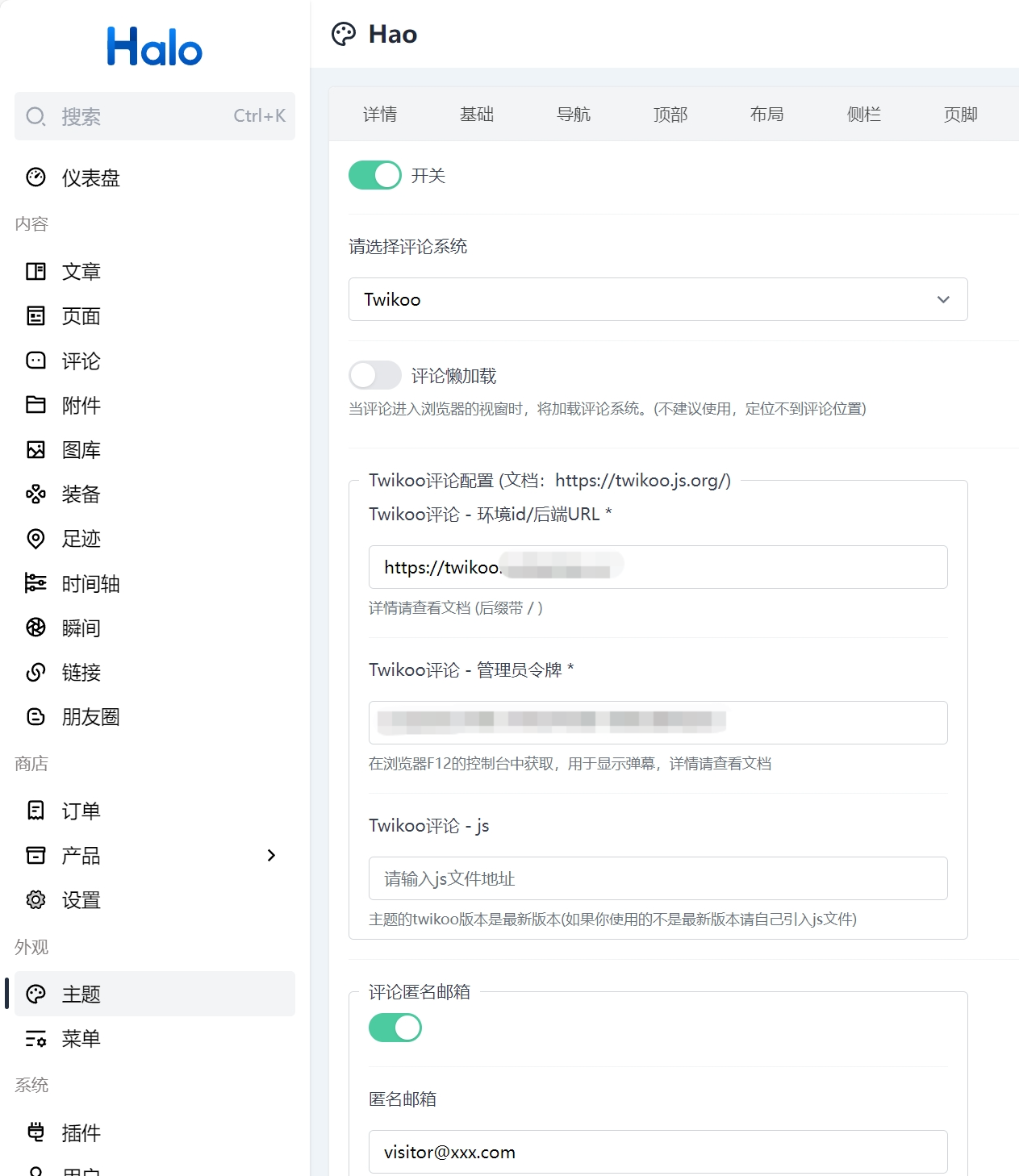Click the gallery image icon
This screenshot has width=1019, height=1176.
(x=35, y=450)
